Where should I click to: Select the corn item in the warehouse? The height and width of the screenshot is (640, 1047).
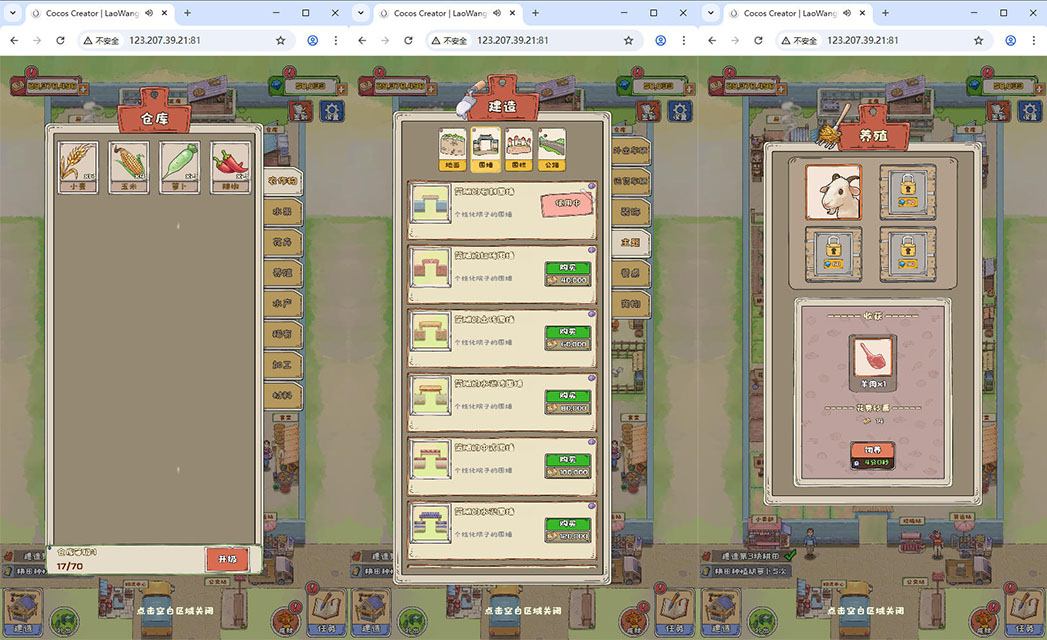tap(129, 166)
